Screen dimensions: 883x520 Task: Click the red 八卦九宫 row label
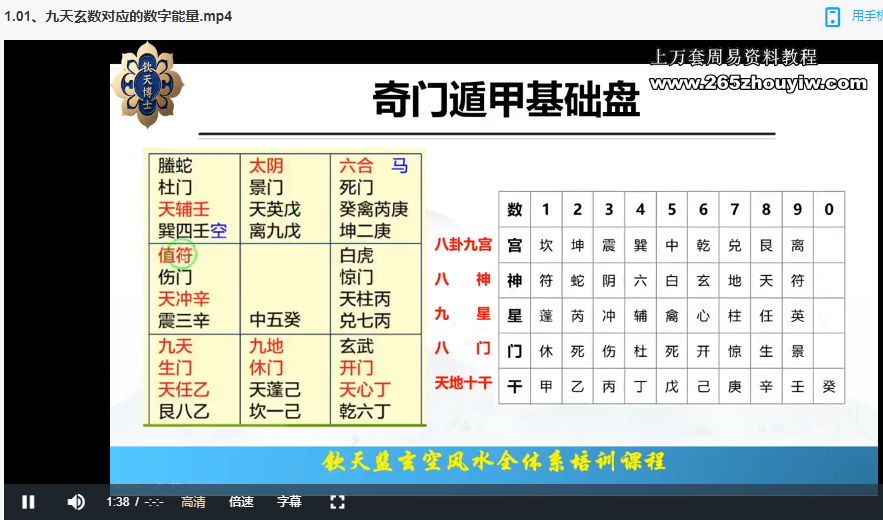tap(463, 245)
